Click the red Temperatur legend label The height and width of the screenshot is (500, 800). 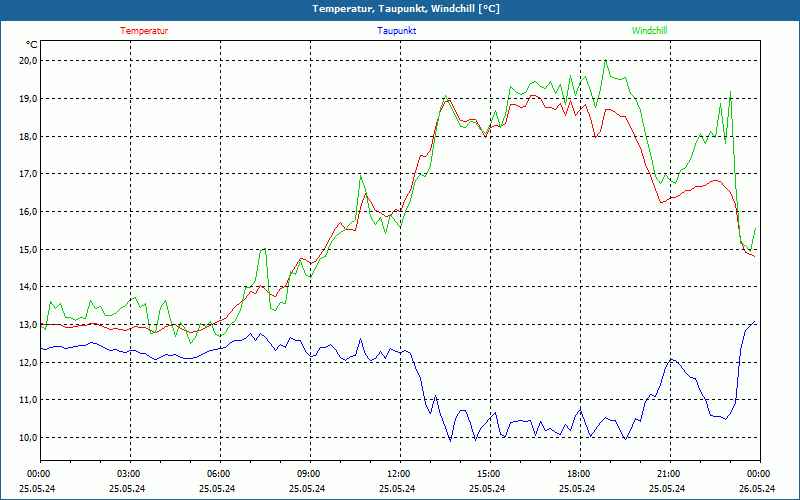[144, 31]
